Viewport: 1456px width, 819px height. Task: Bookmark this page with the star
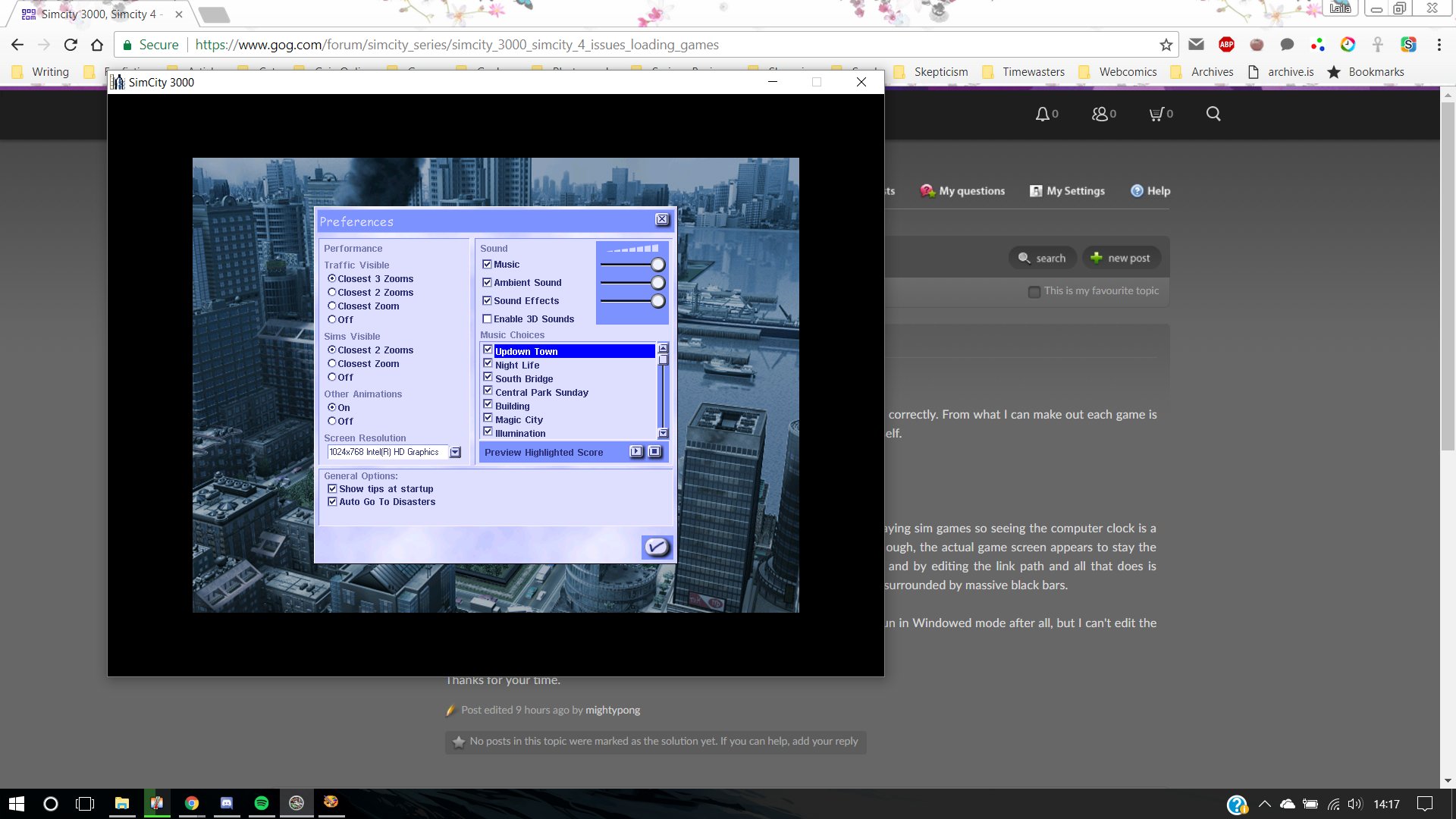1166,45
